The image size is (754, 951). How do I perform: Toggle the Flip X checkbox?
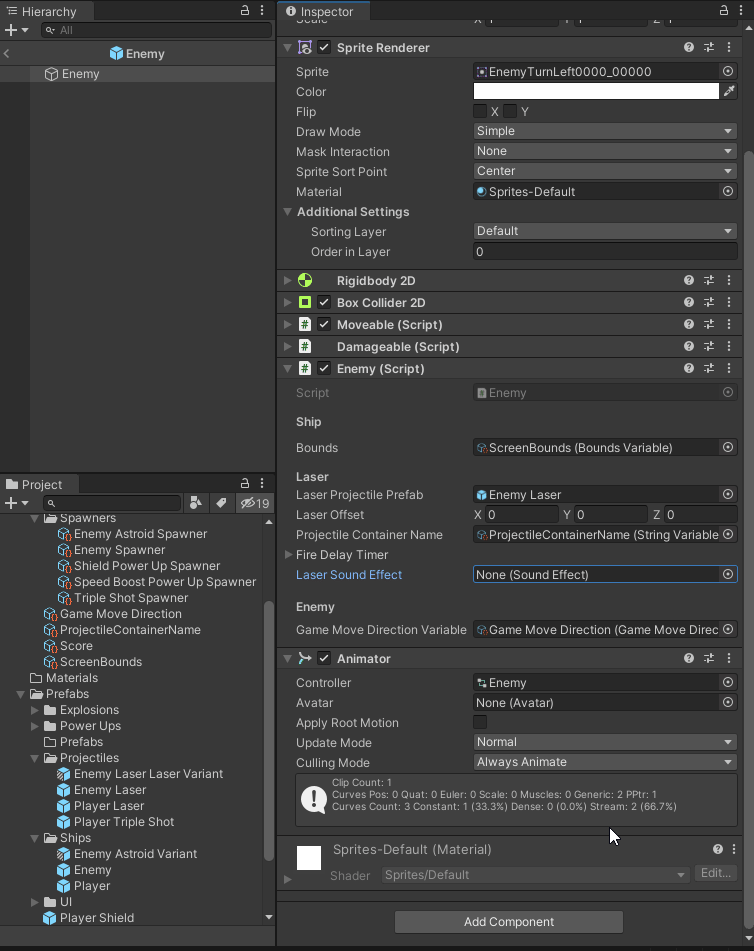(480, 111)
